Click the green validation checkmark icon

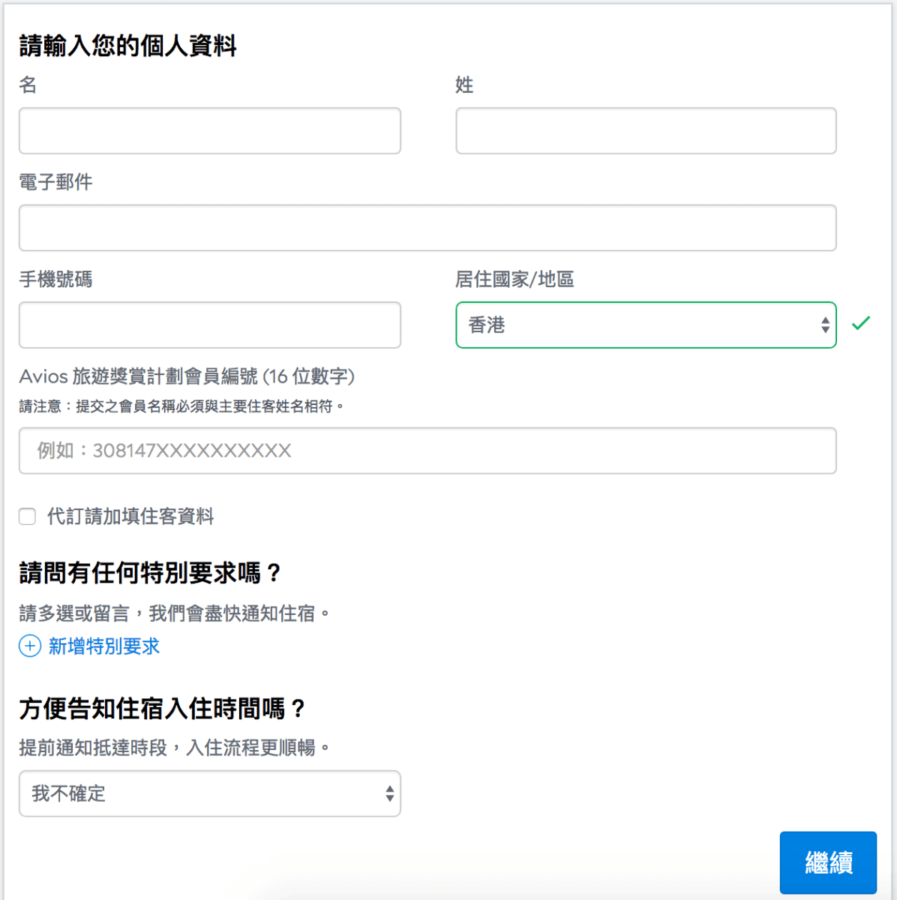(861, 324)
